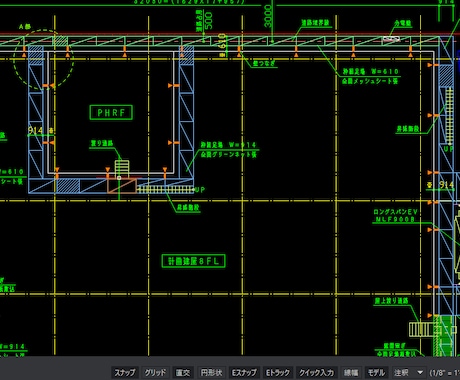Toggle the Eトラック entity tracking
Screen dimensions: 460x380
(x=278, y=372)
